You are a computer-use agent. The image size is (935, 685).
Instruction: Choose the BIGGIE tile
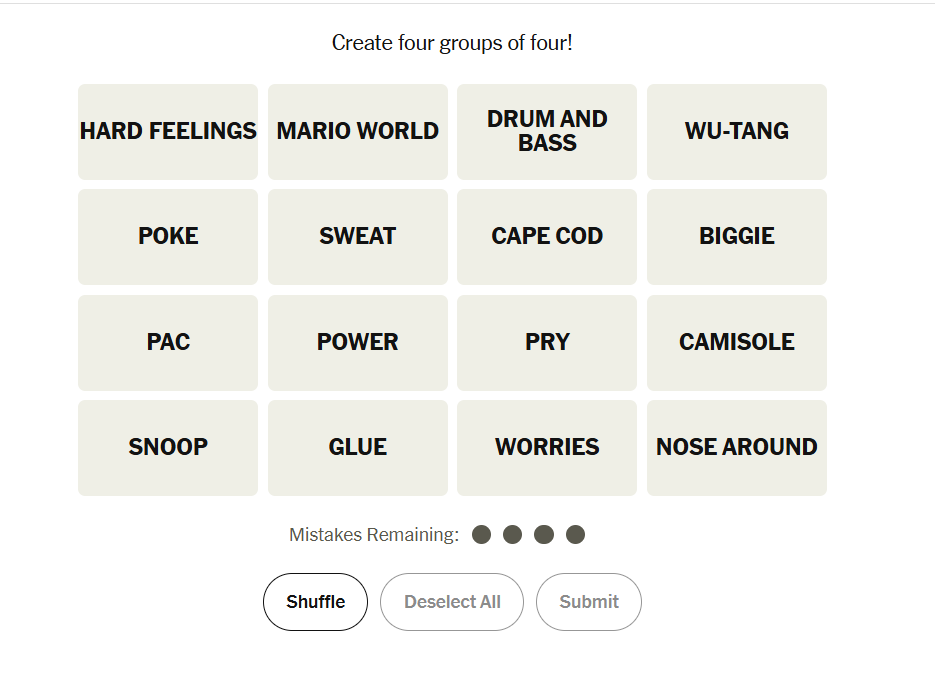[x=737, y=237]
